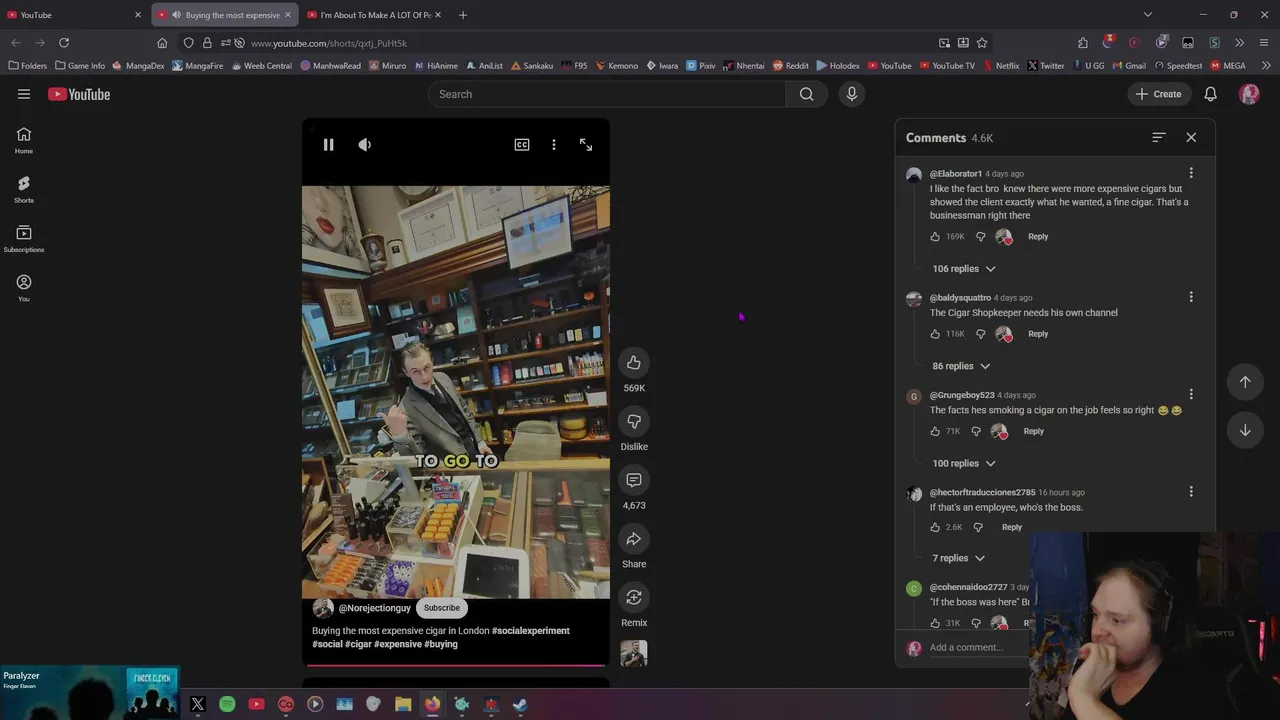Pause the Shorts video
Screen dimensions: 1280x720
[328, 145]
